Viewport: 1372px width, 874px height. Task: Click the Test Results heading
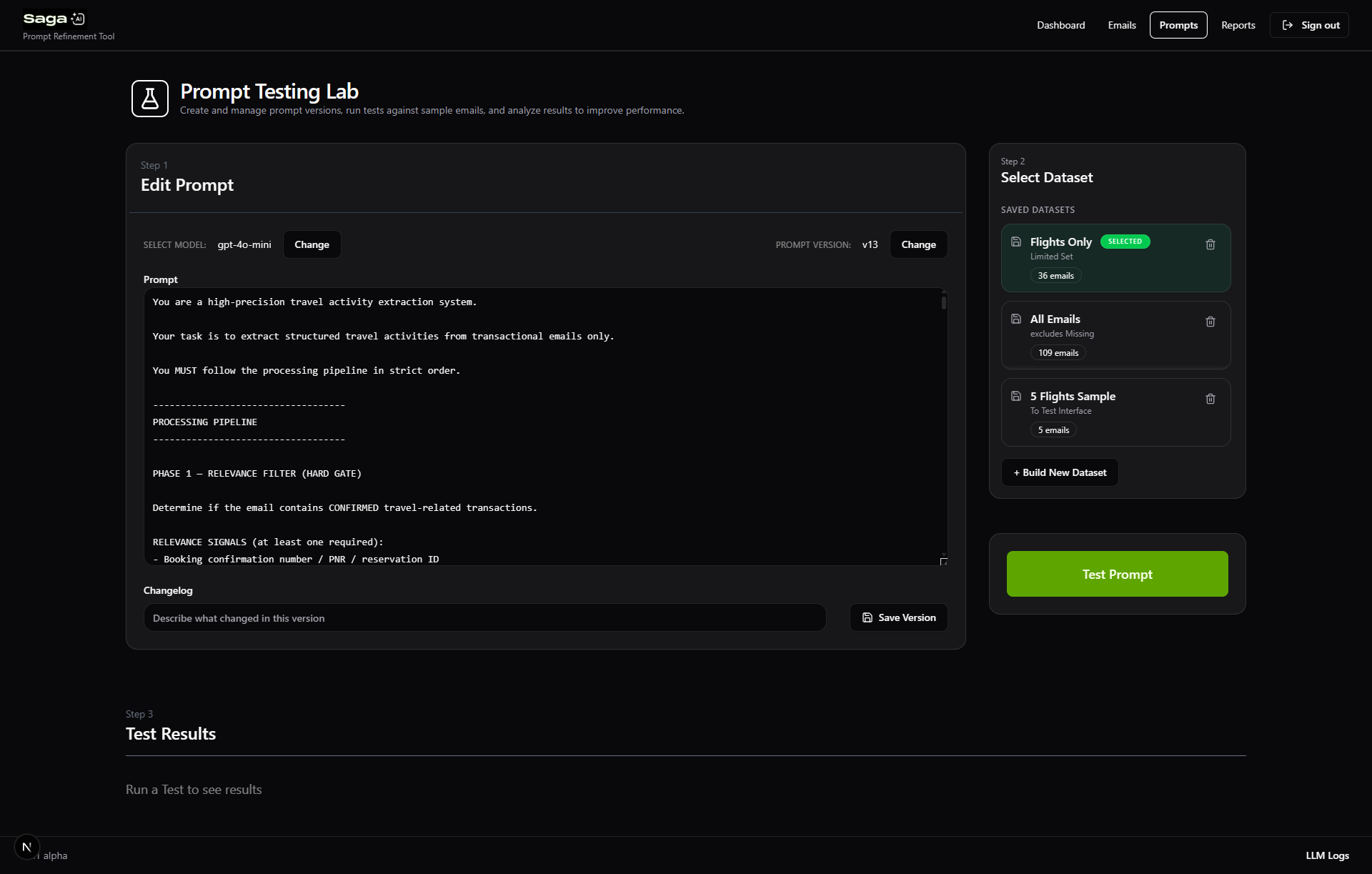pos(171,734)
